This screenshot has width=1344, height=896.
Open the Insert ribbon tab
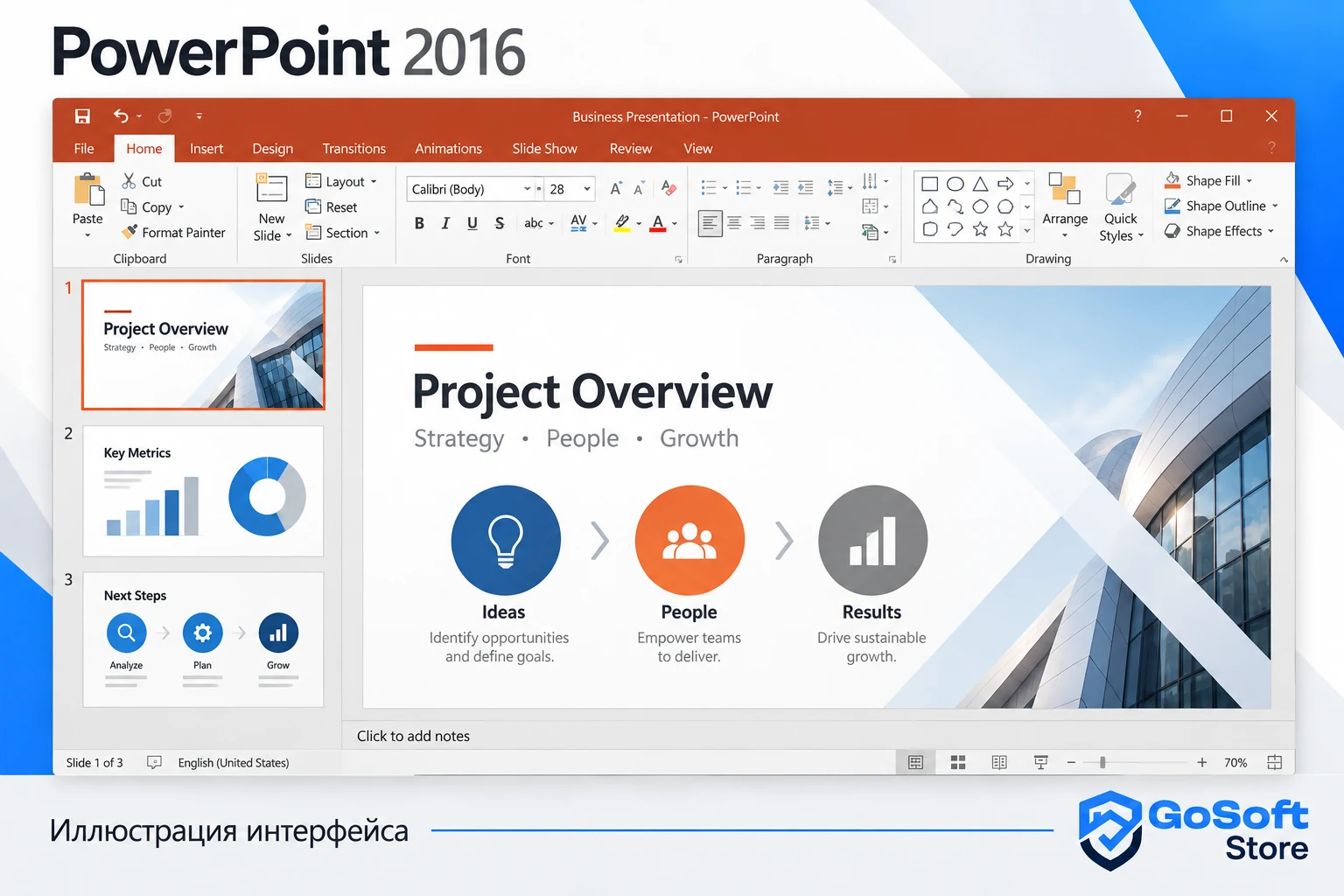click(x=206, y=149)
